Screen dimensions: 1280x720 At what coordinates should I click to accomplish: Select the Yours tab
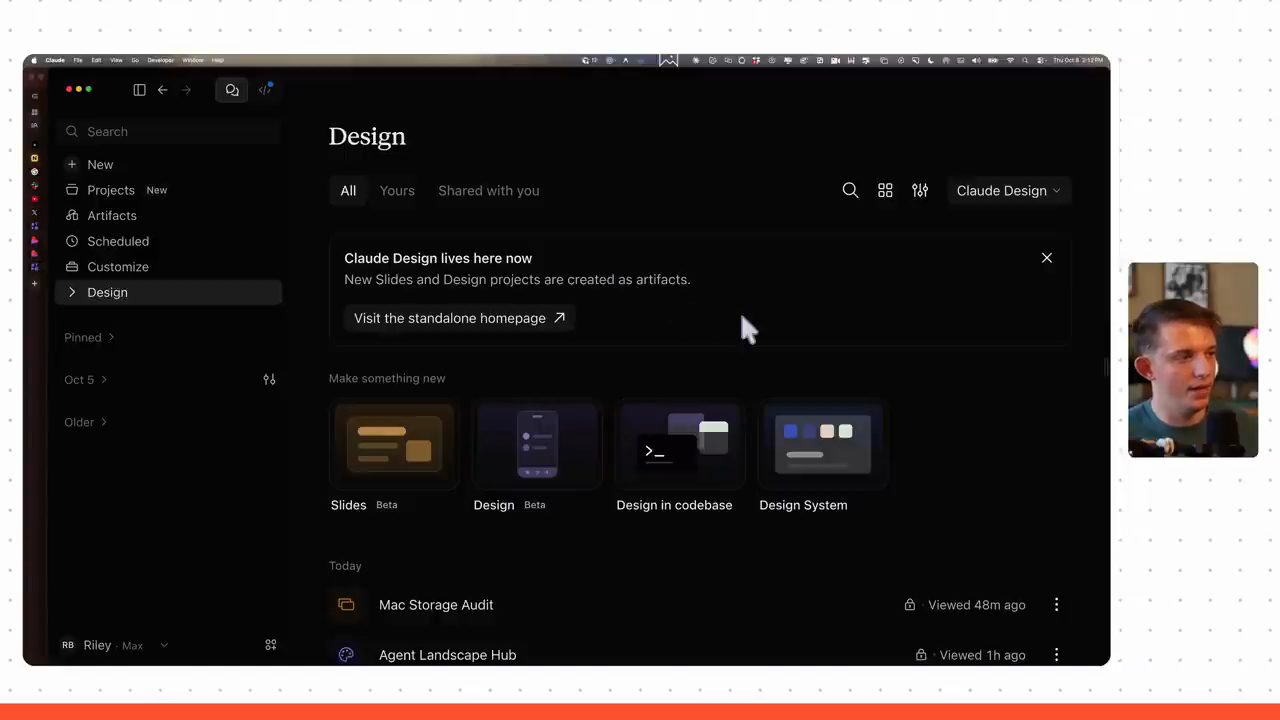397,190
